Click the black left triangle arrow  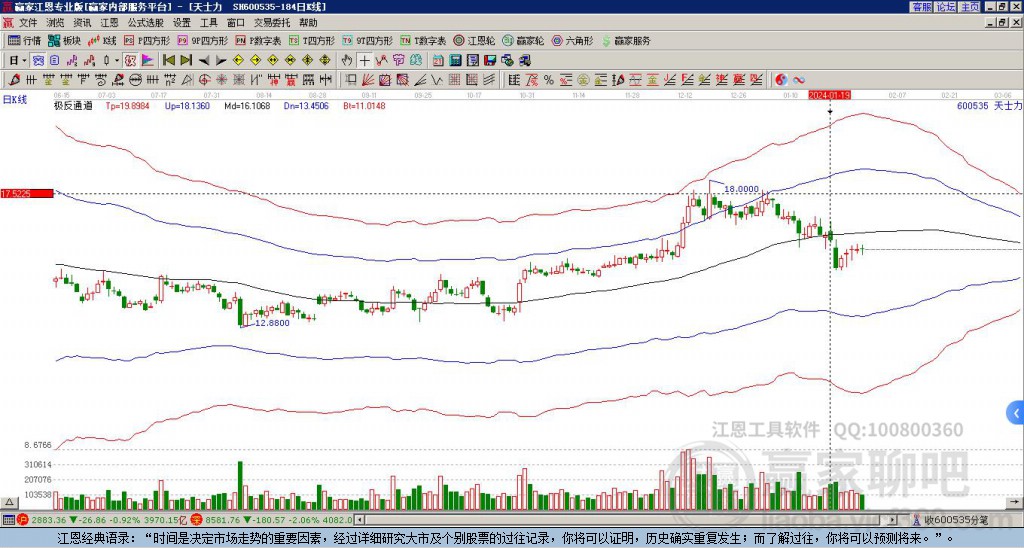pos(204,60)
